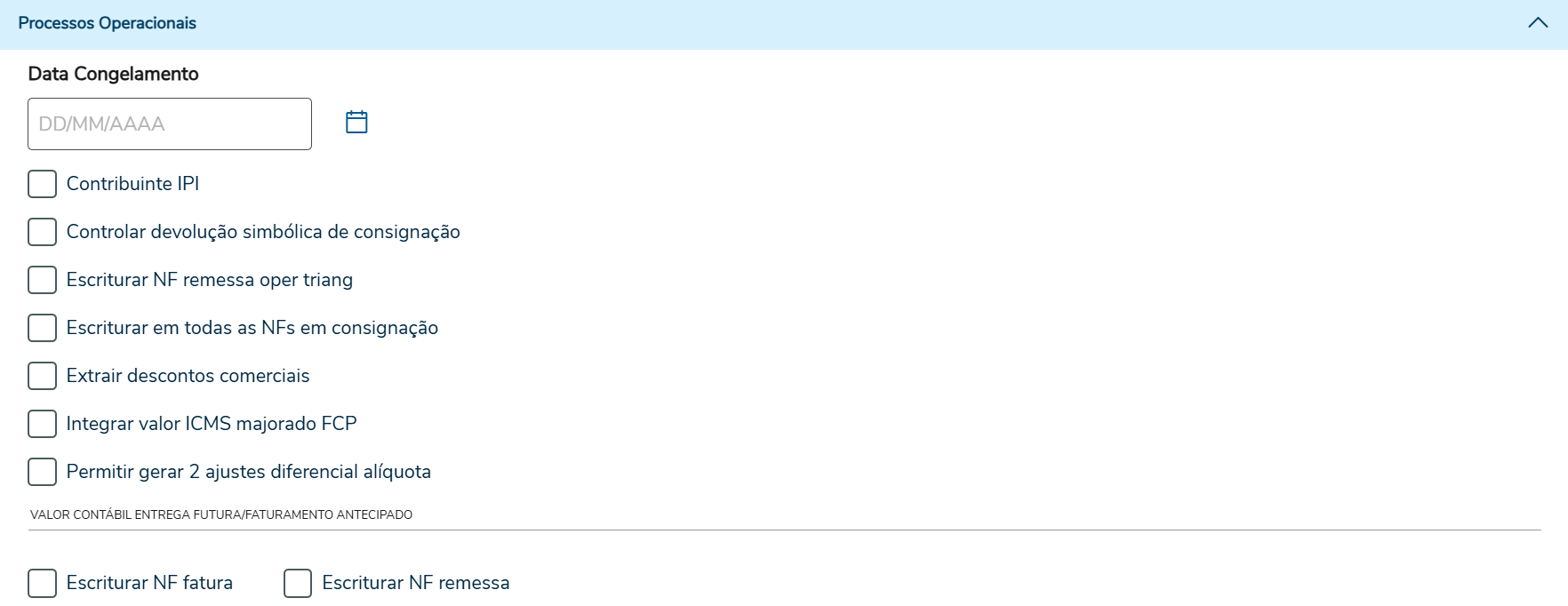
Task: Focus the Data Congelamento date field
Action: coord(170,124)
